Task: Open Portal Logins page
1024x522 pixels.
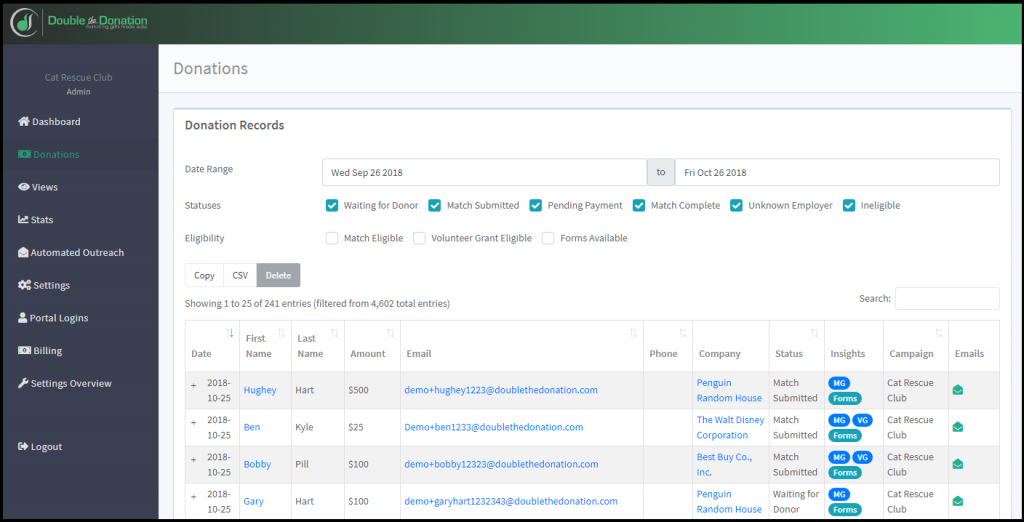Action: point(53,318)
